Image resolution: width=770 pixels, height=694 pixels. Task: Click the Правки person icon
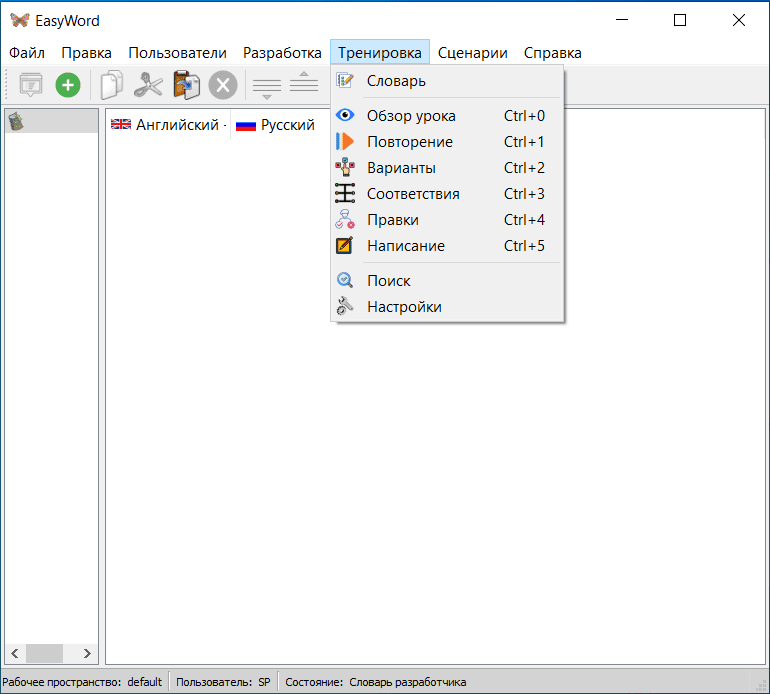(345, 219)
